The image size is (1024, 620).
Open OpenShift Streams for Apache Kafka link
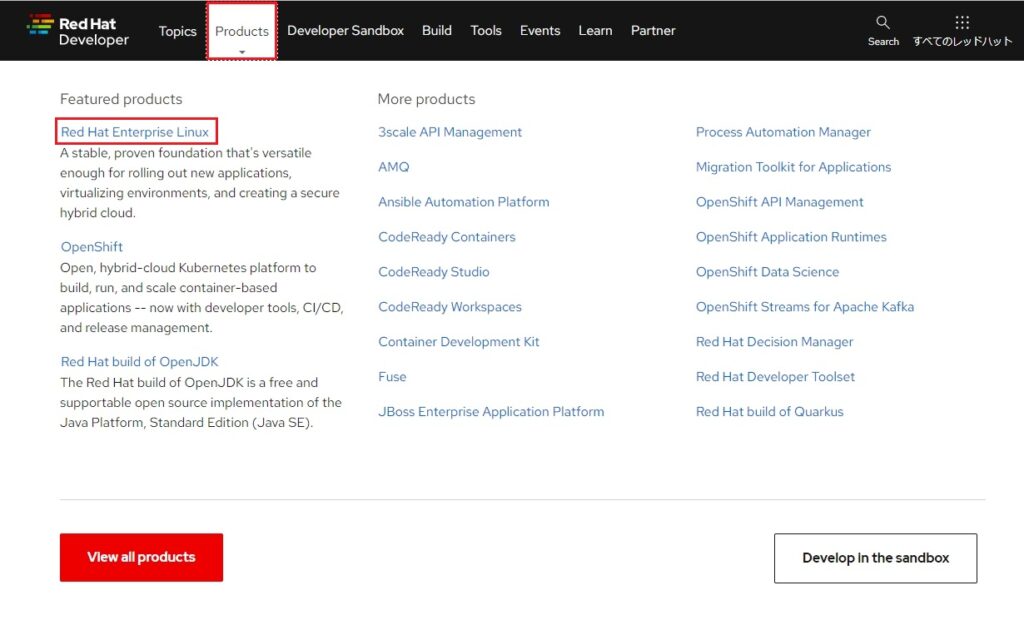point(805,307)
